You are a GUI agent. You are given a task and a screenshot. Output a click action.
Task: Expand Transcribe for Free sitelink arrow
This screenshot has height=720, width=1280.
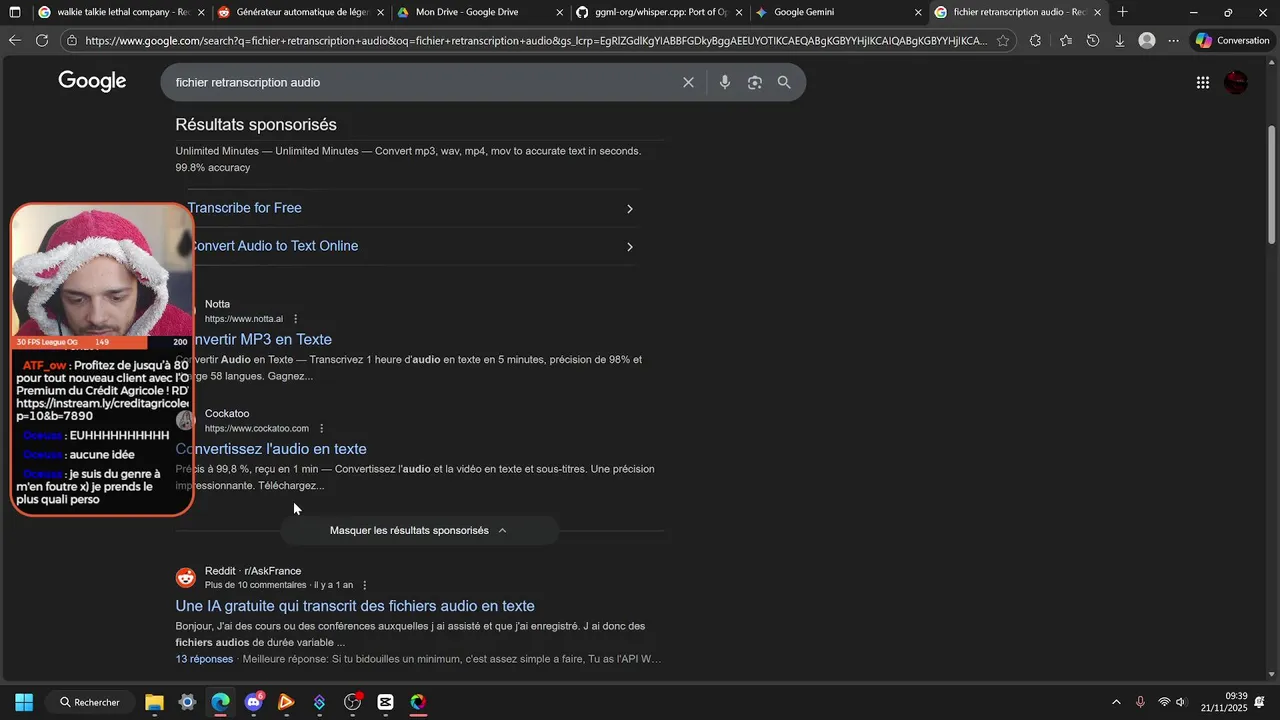[629, 209]
